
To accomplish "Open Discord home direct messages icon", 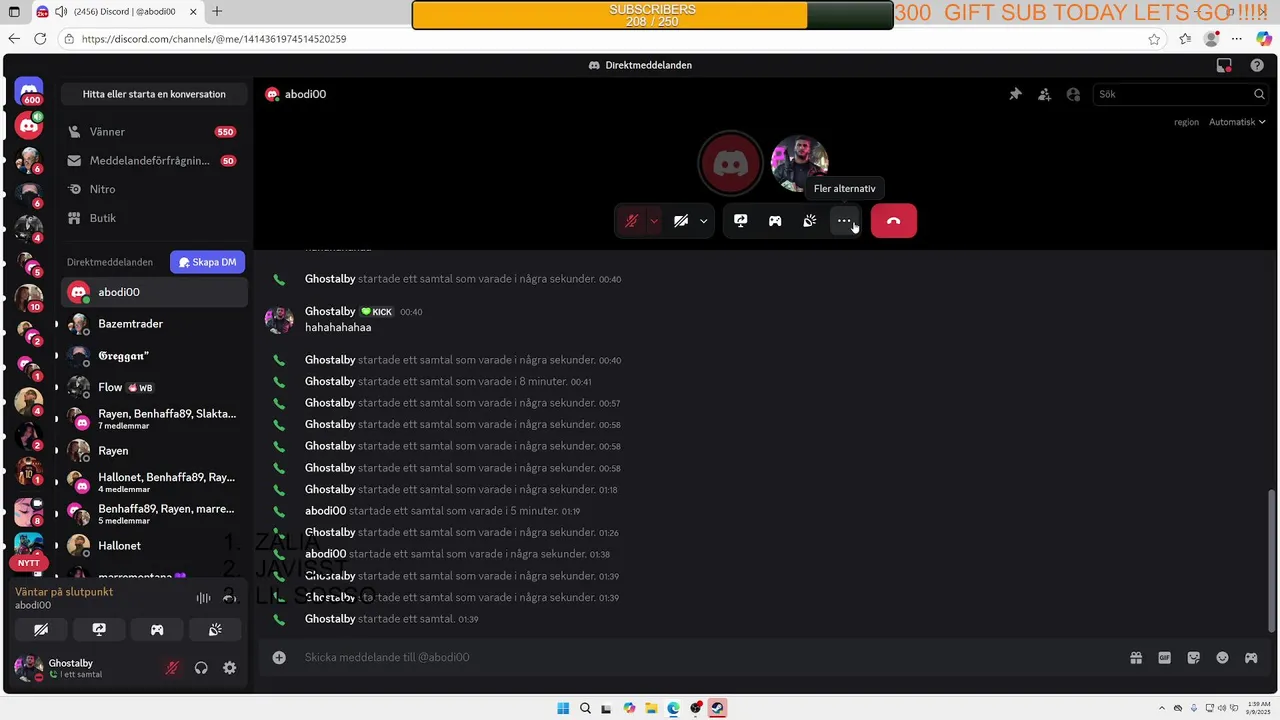I will [29, 93].
